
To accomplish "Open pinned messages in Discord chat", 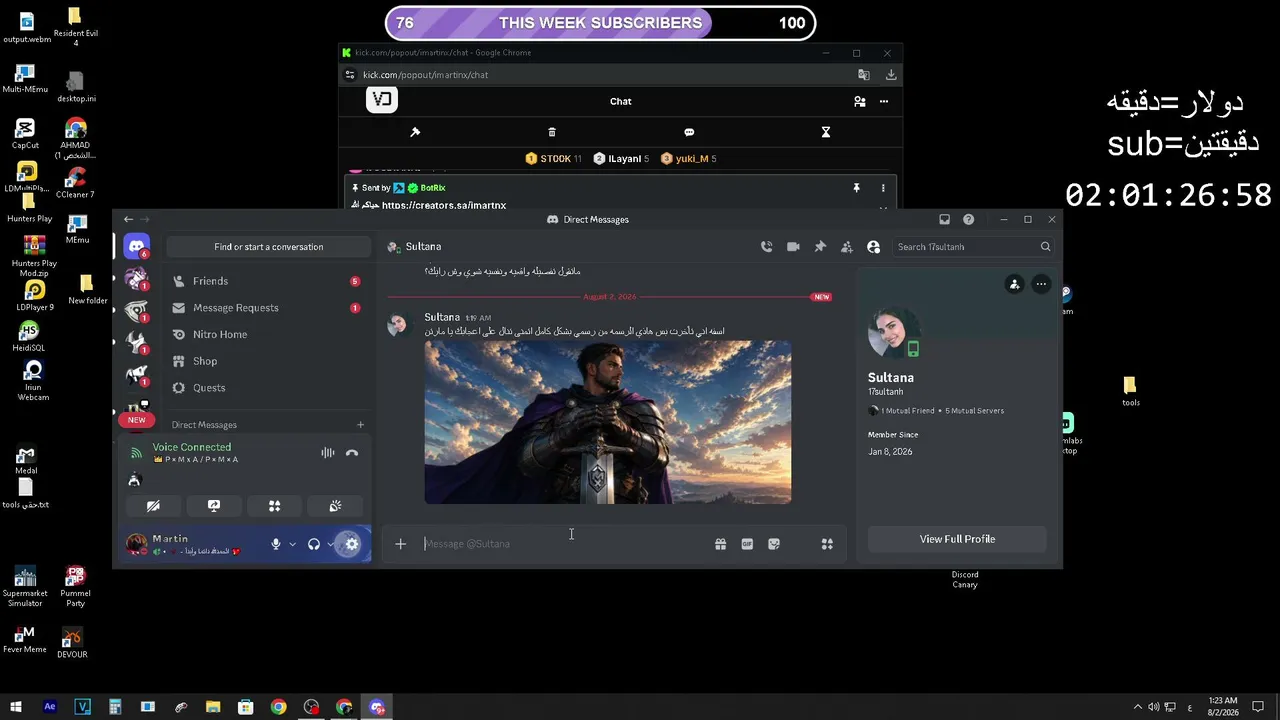I will (x=820, y=247).
